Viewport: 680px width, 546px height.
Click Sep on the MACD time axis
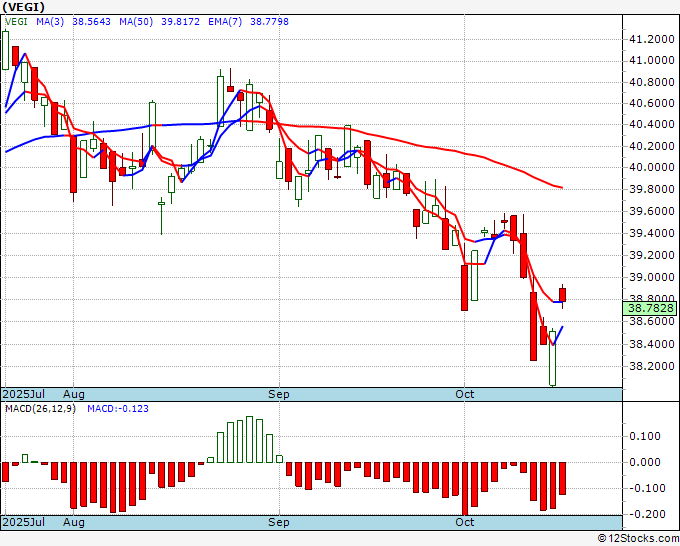(x=278, y=522)
